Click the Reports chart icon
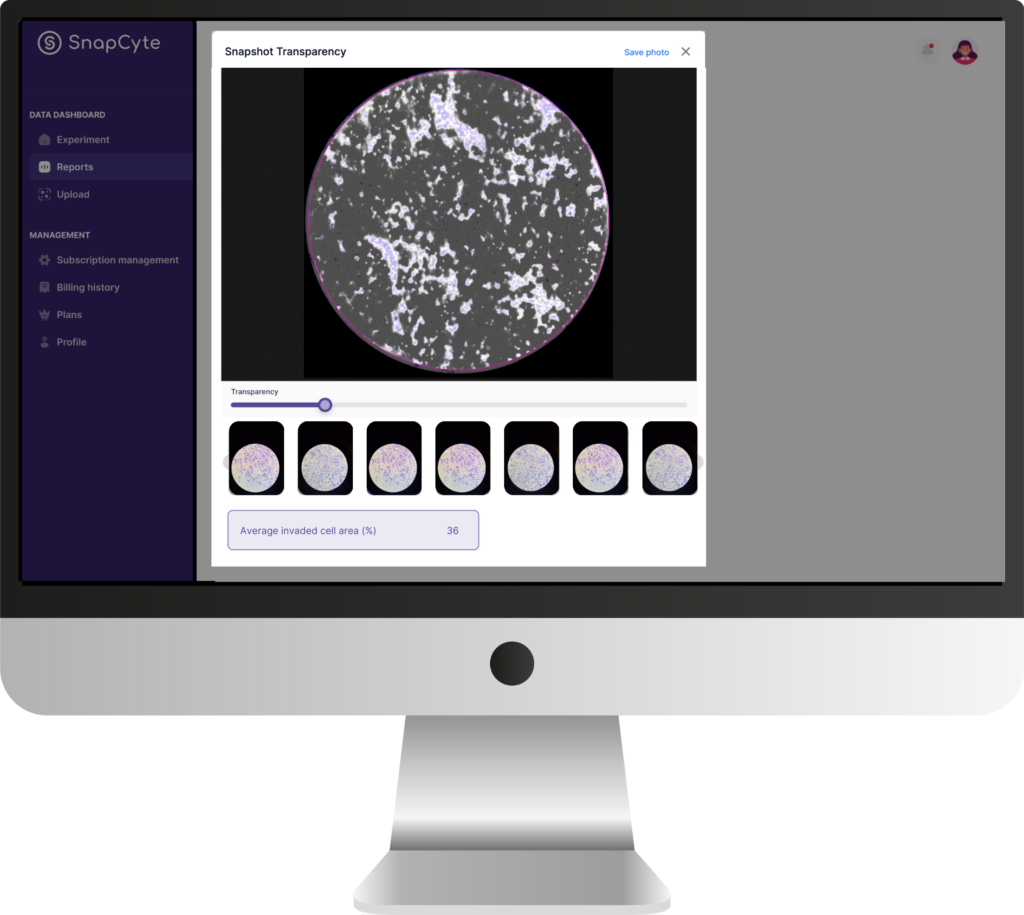1024x915 pixels. click(44, 167)
